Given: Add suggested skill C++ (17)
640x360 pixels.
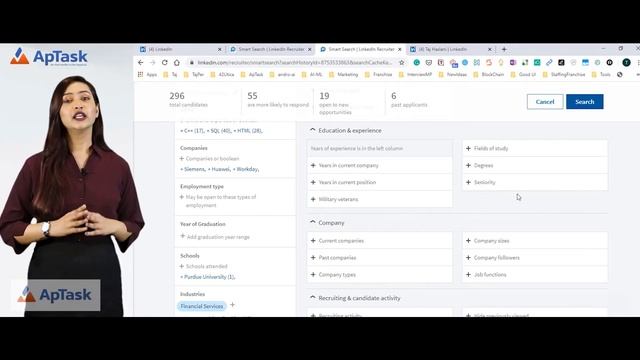Looking at the screenshot, I should pos(193,131).
